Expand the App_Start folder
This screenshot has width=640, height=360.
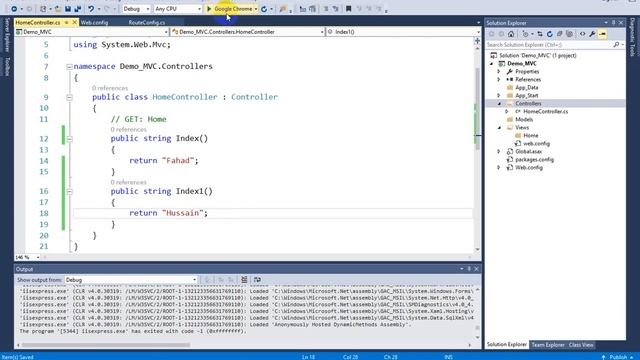pos(498,96)
